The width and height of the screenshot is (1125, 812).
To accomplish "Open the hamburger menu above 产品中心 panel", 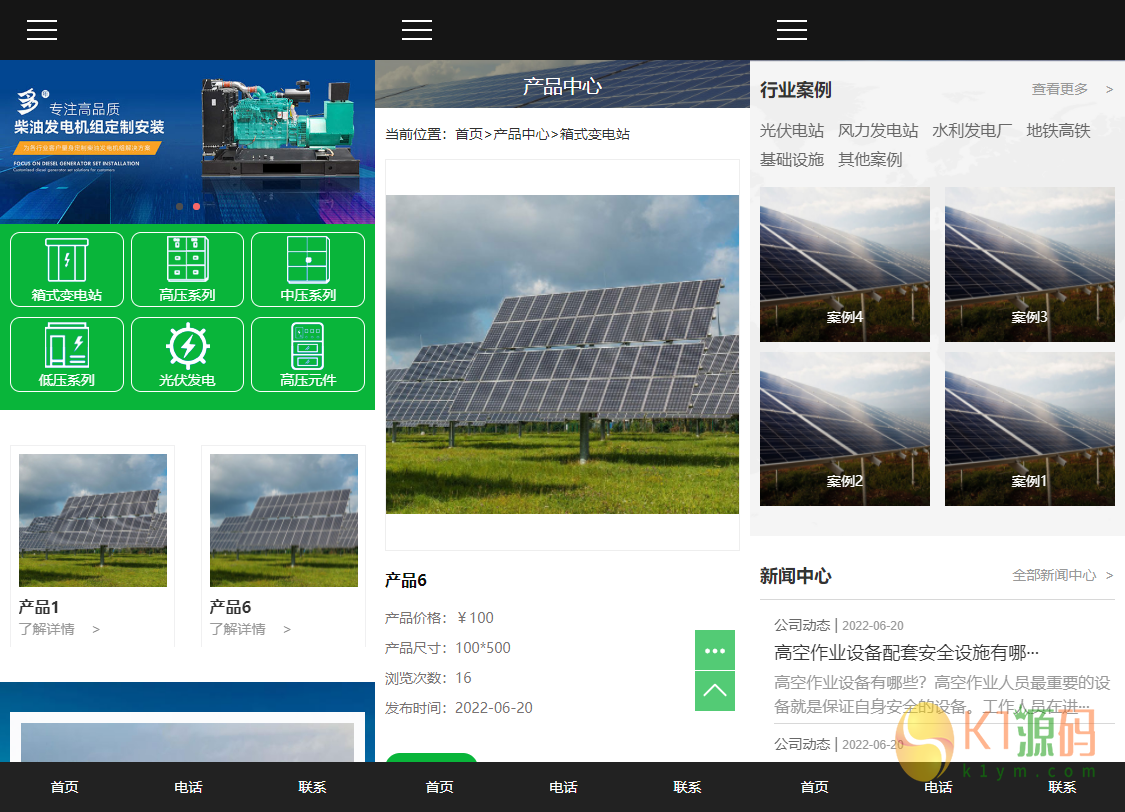I will point(417,30).
